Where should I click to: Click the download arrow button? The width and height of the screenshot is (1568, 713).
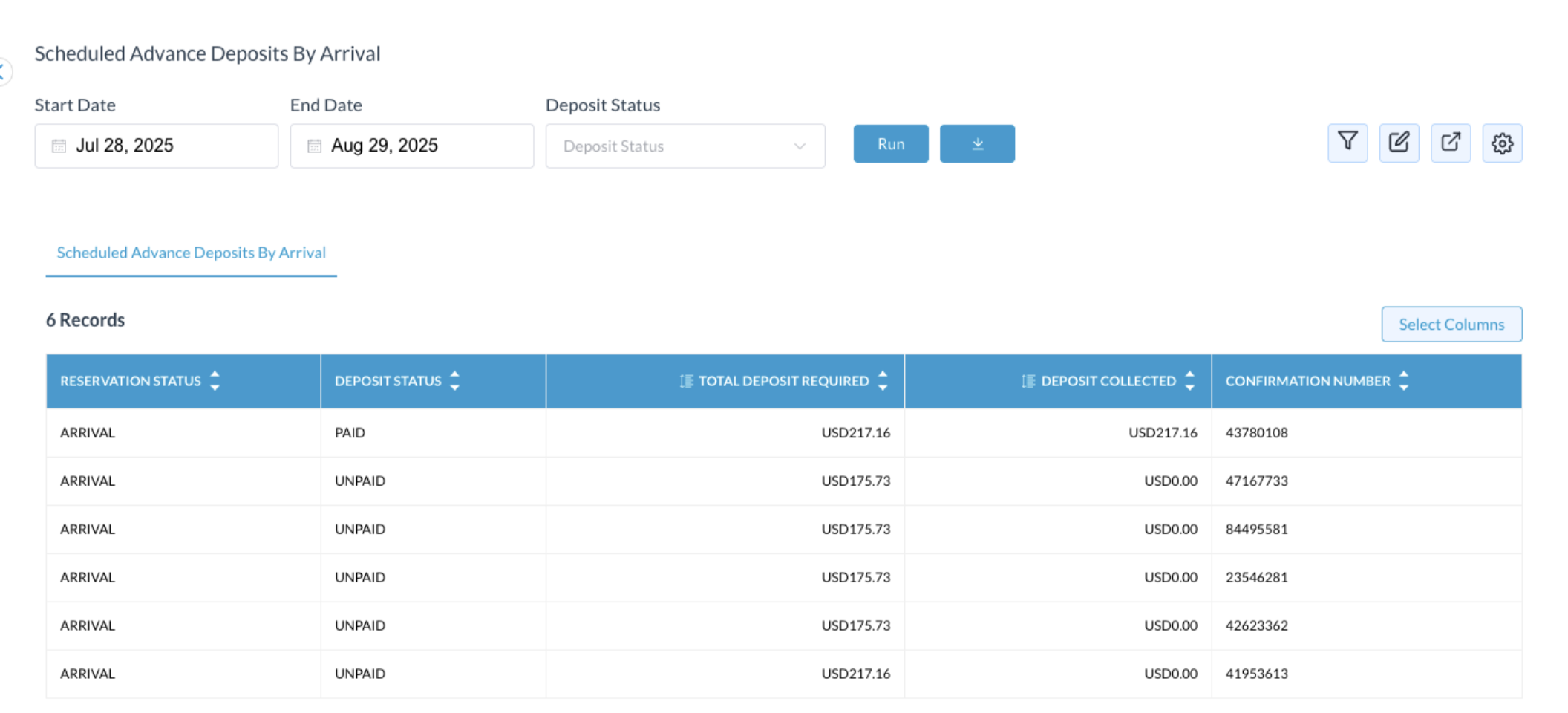pyautogui.click(x=977, y=143)
